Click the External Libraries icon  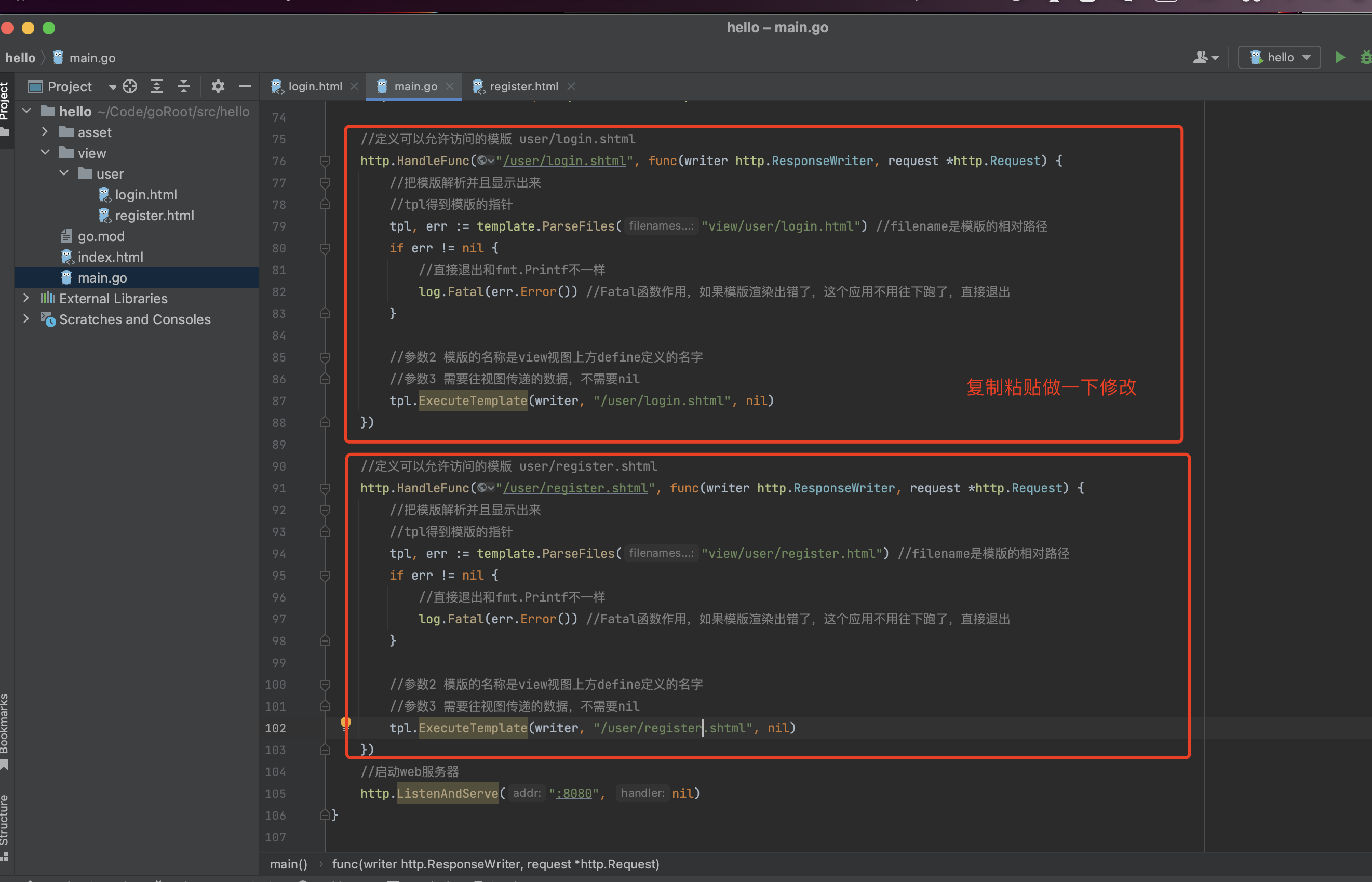48,298
